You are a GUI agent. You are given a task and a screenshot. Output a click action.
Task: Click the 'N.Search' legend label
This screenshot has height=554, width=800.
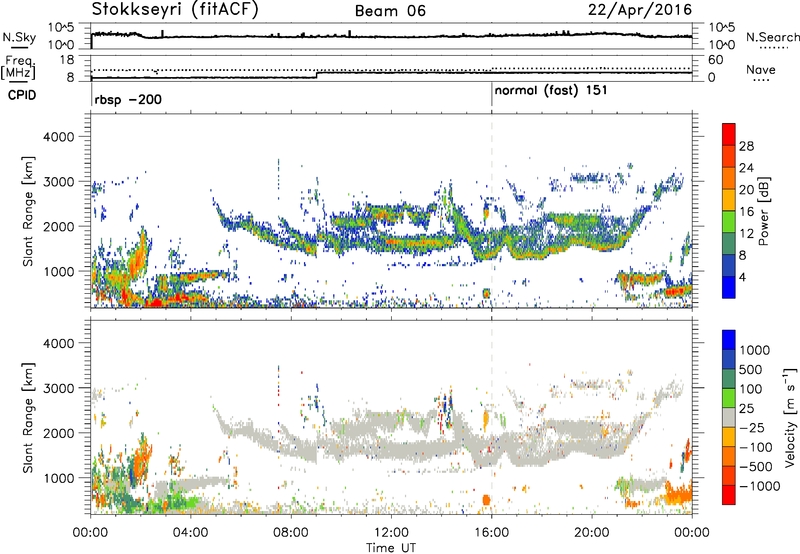pyautogui.click(x=772, y=37)
